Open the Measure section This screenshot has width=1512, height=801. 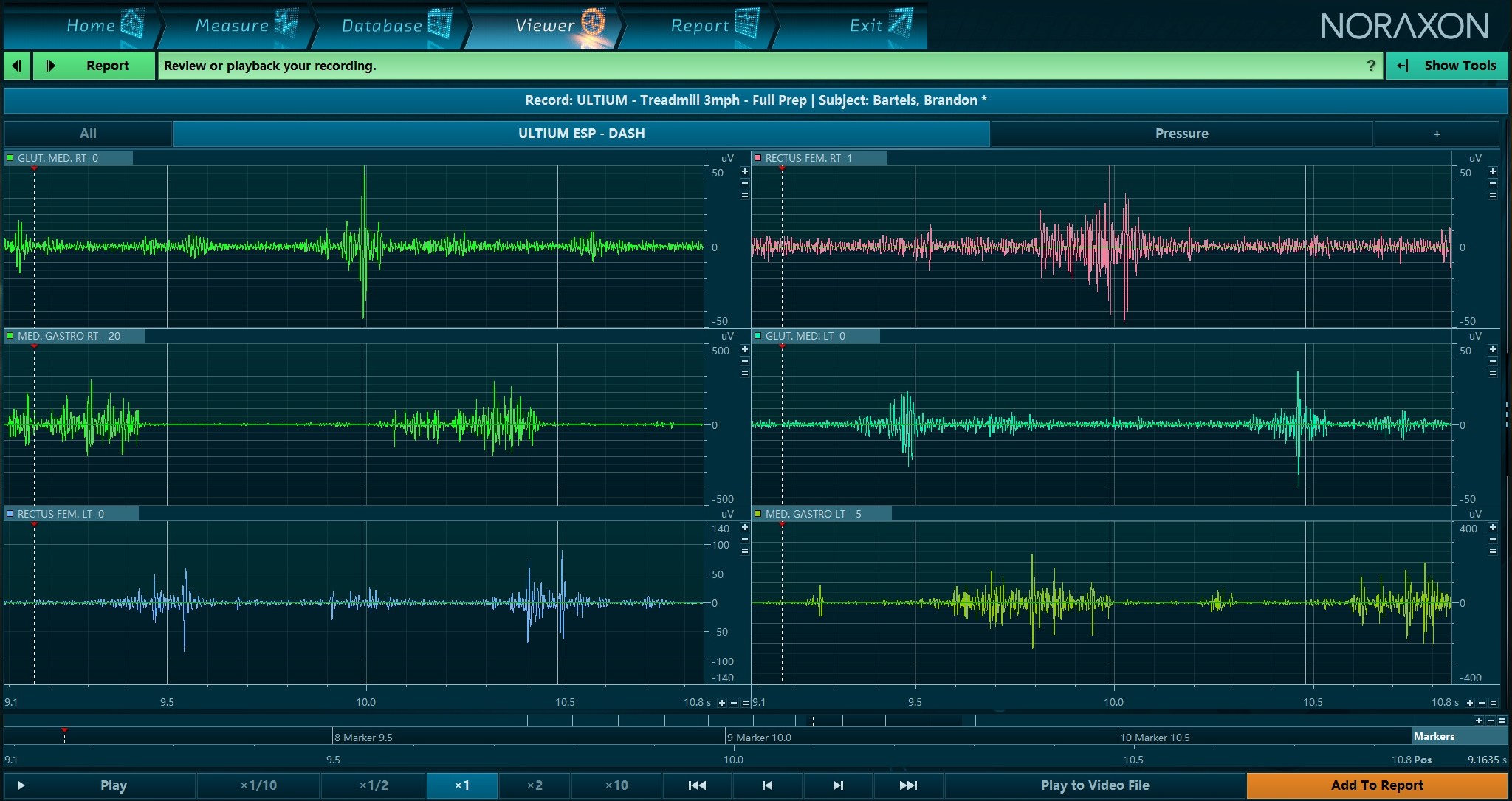point(236,25)
